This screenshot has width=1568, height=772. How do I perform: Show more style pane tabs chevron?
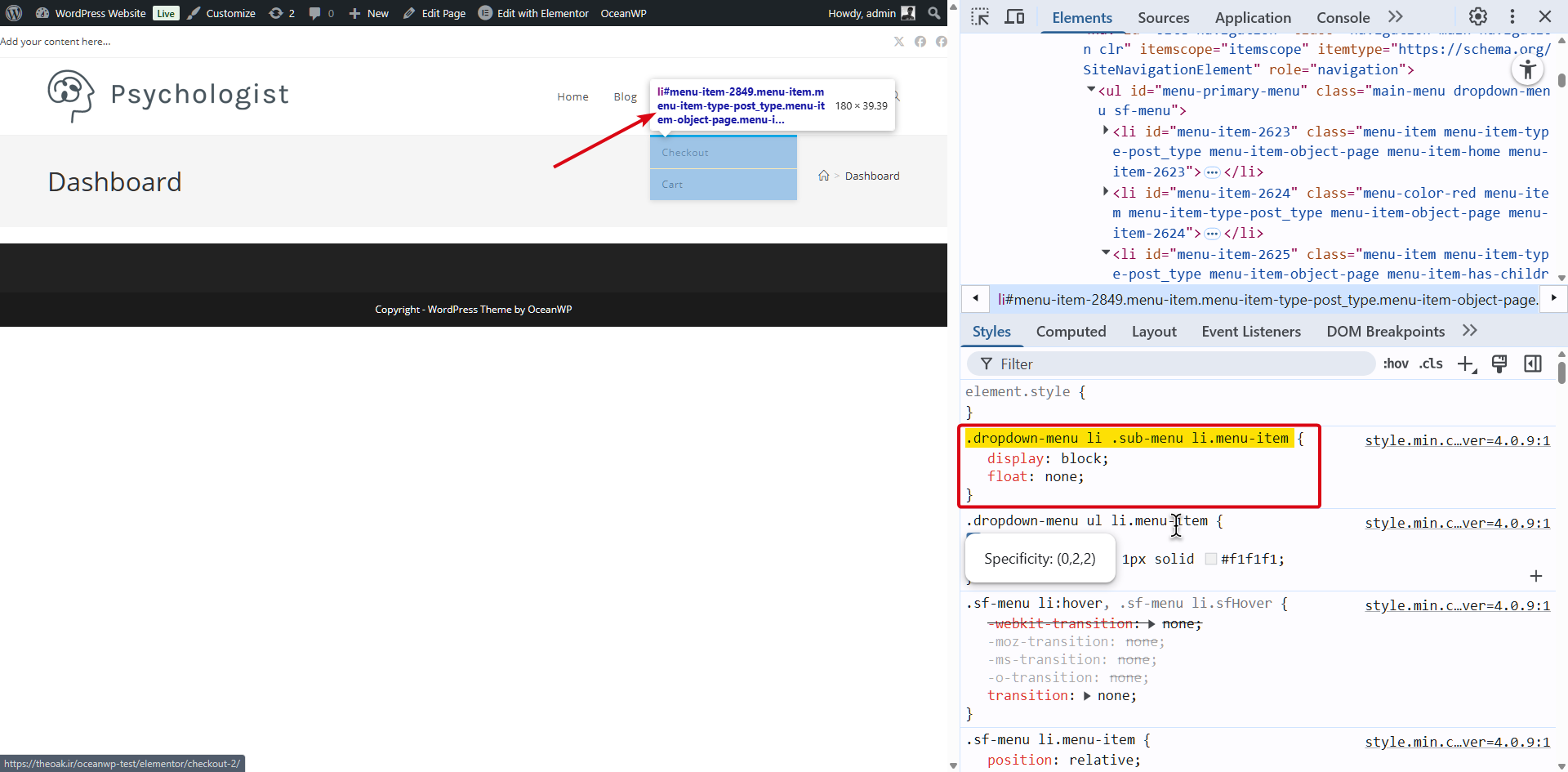(x=1470, y=331)
